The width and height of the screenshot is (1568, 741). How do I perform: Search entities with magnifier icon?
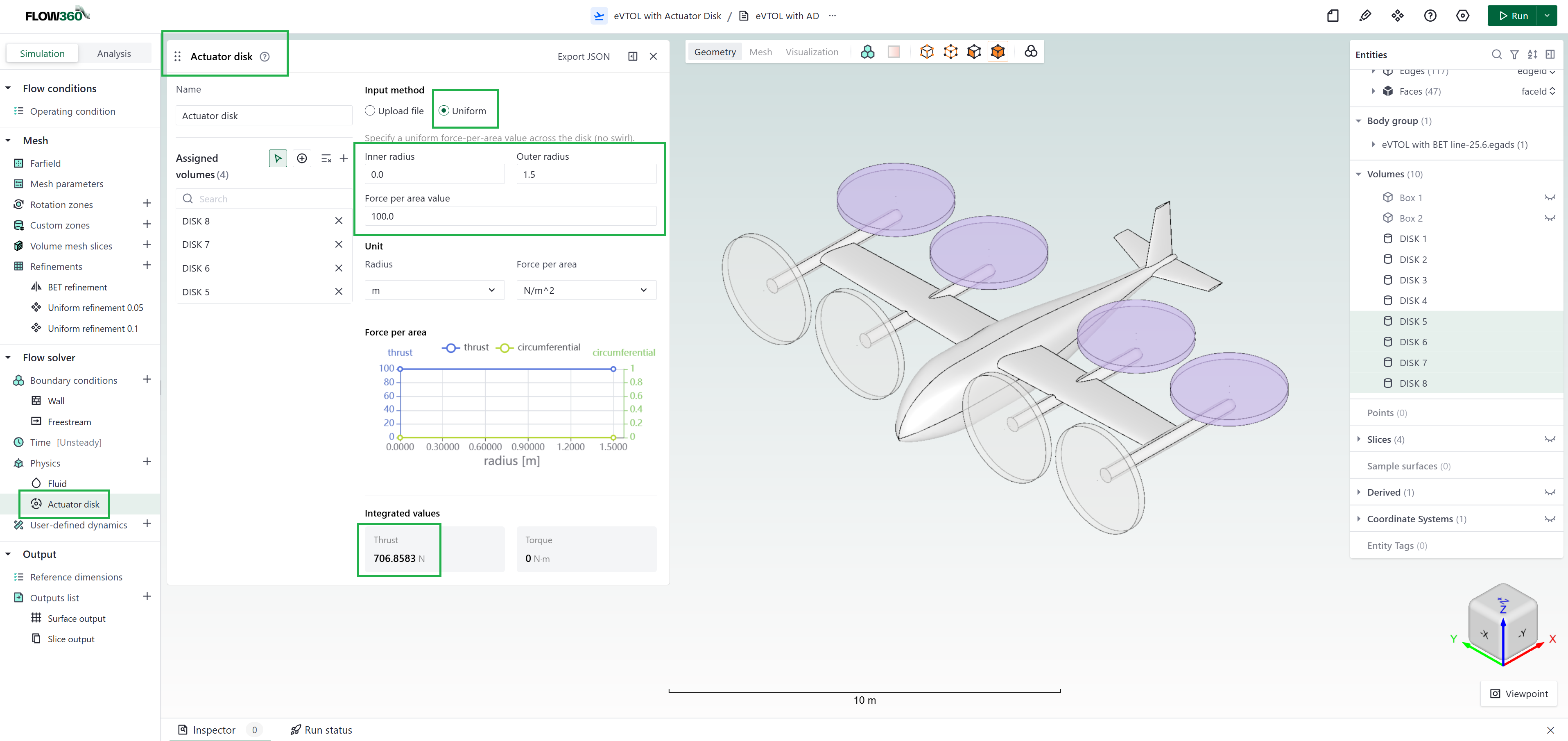coord(1496,55)
